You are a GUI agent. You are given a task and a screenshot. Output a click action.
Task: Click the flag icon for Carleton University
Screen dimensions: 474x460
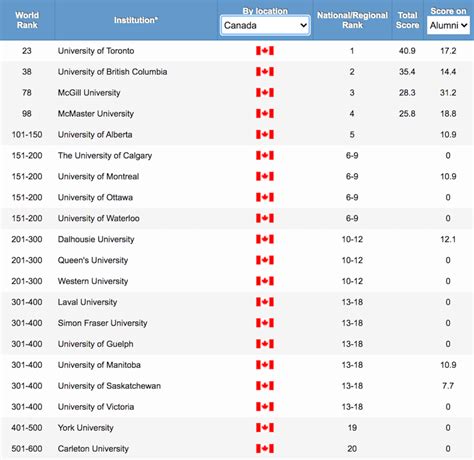265,449
